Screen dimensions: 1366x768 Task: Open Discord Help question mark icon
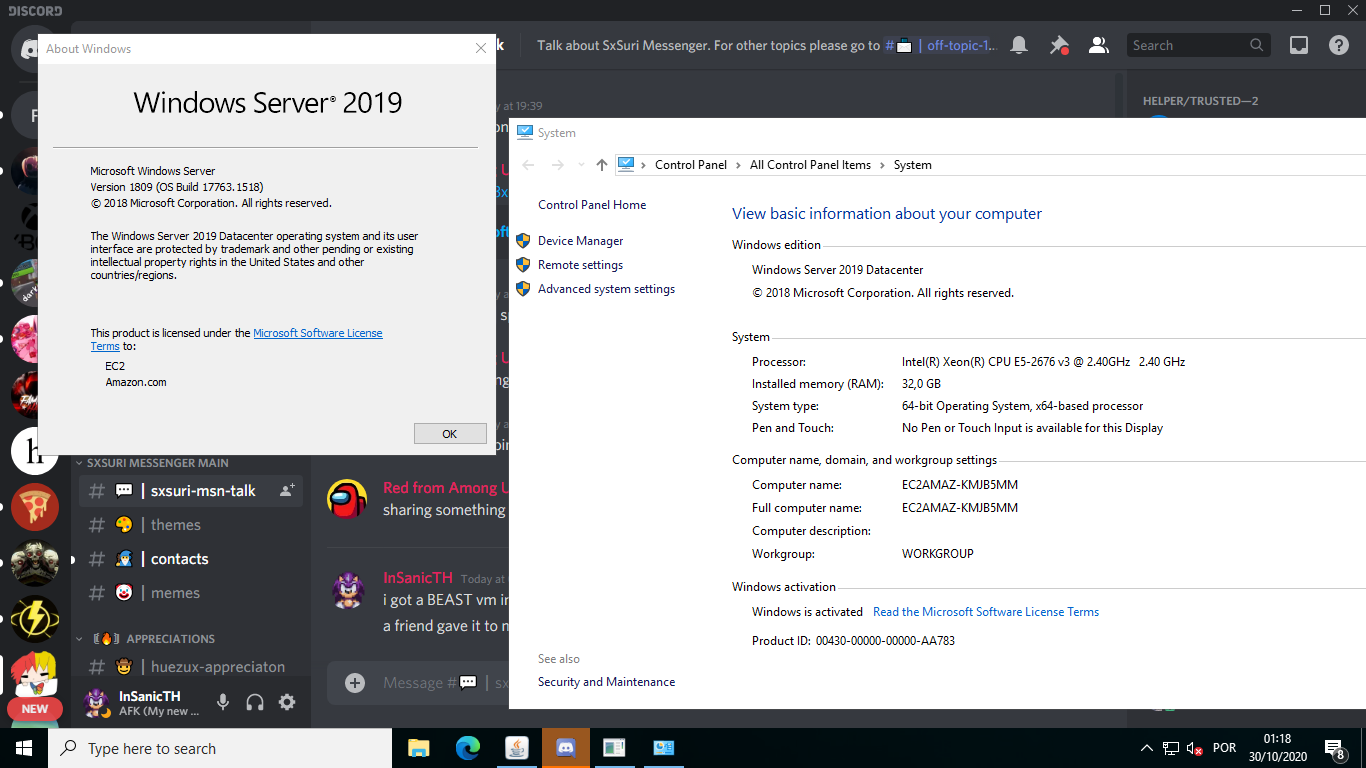click(1339, 45)
